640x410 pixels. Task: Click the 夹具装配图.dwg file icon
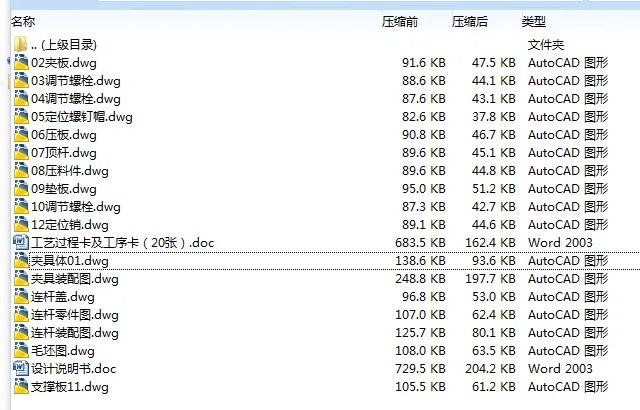[21, 278]
